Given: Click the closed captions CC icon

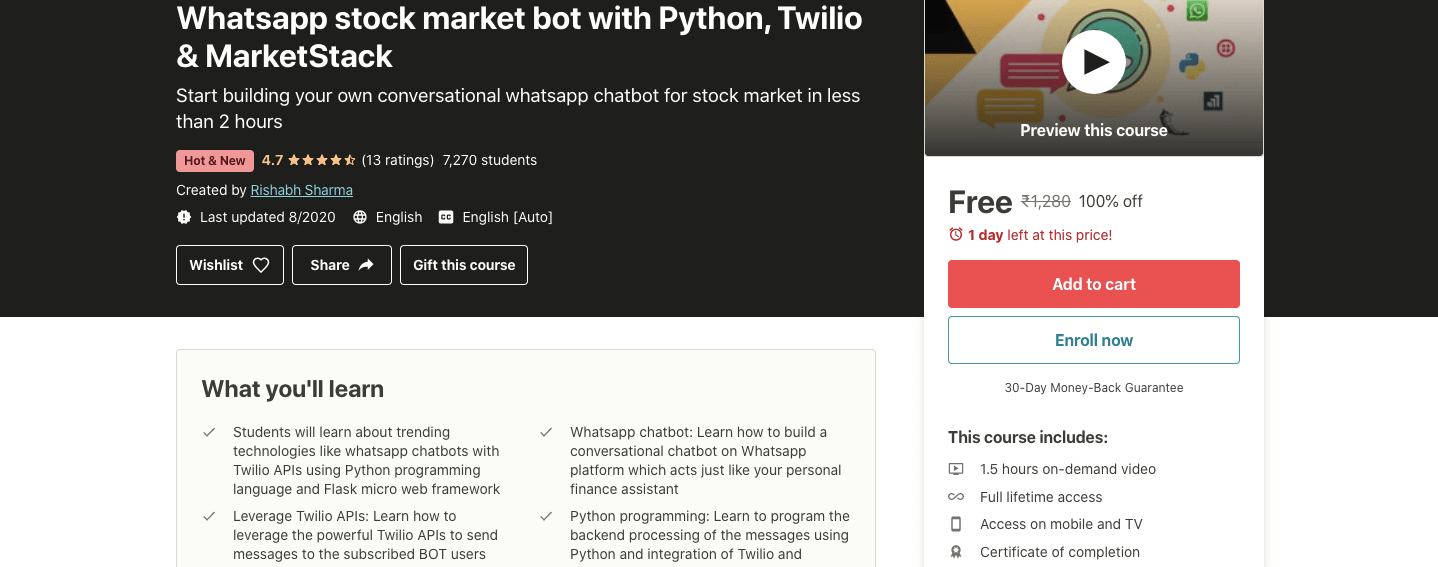Looking at the screenshot, I should click(446, 217).
